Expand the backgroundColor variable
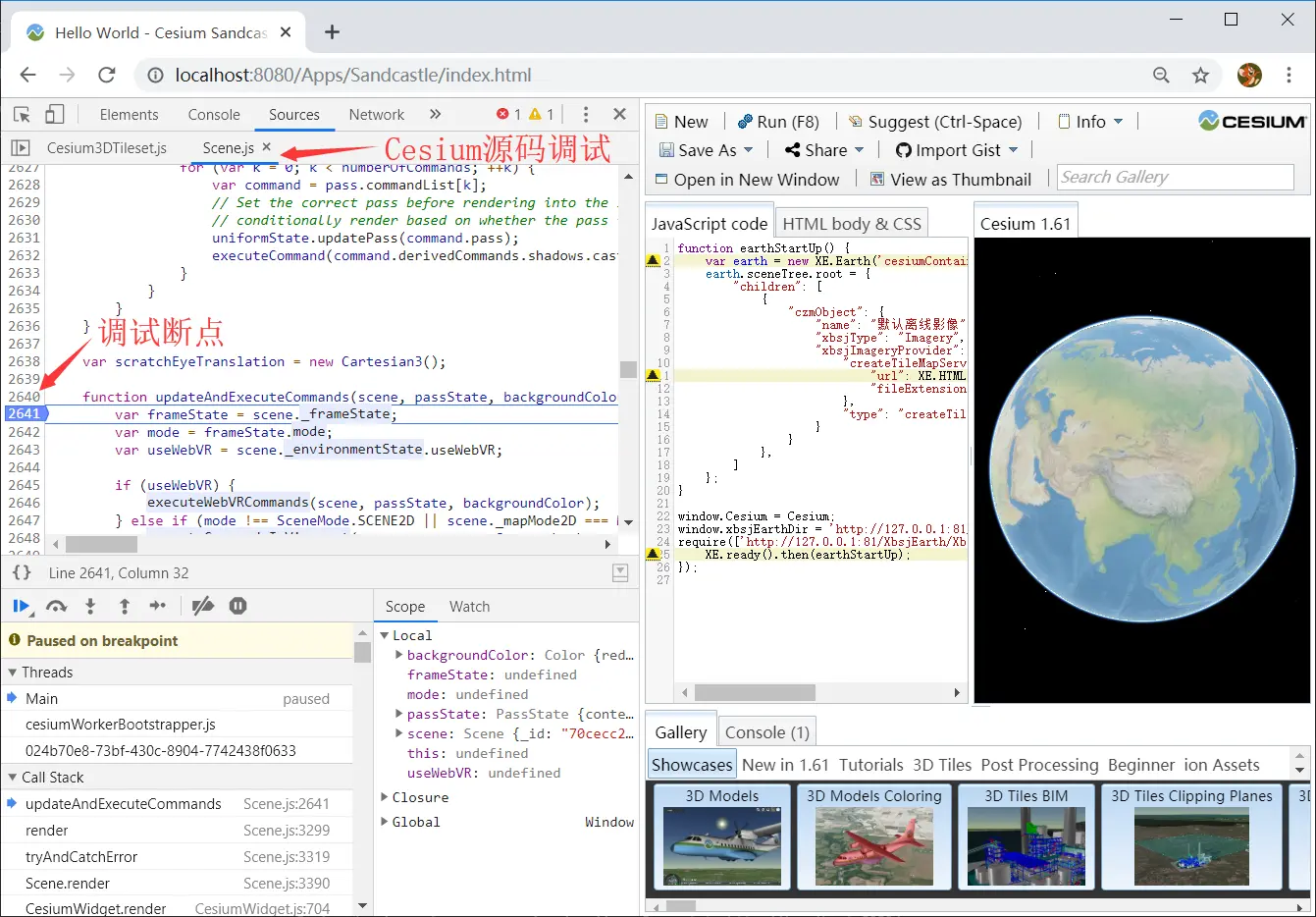1316x917 pixels. [x=398, y=655]
